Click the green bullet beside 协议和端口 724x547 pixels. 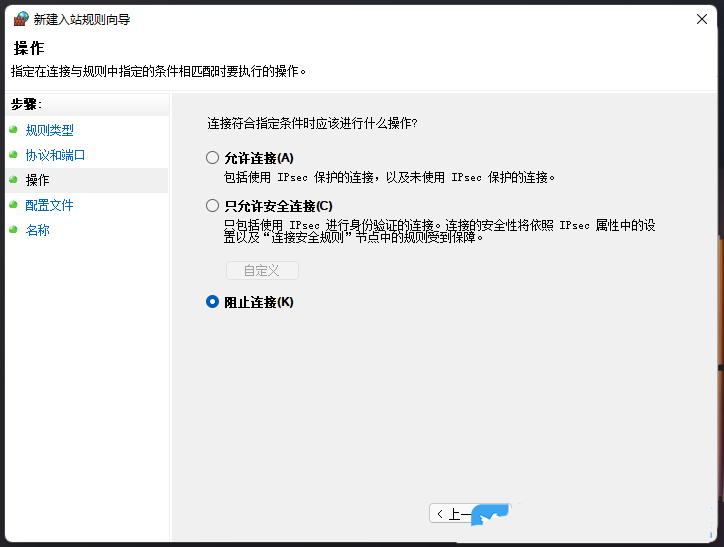pos(13,155)
